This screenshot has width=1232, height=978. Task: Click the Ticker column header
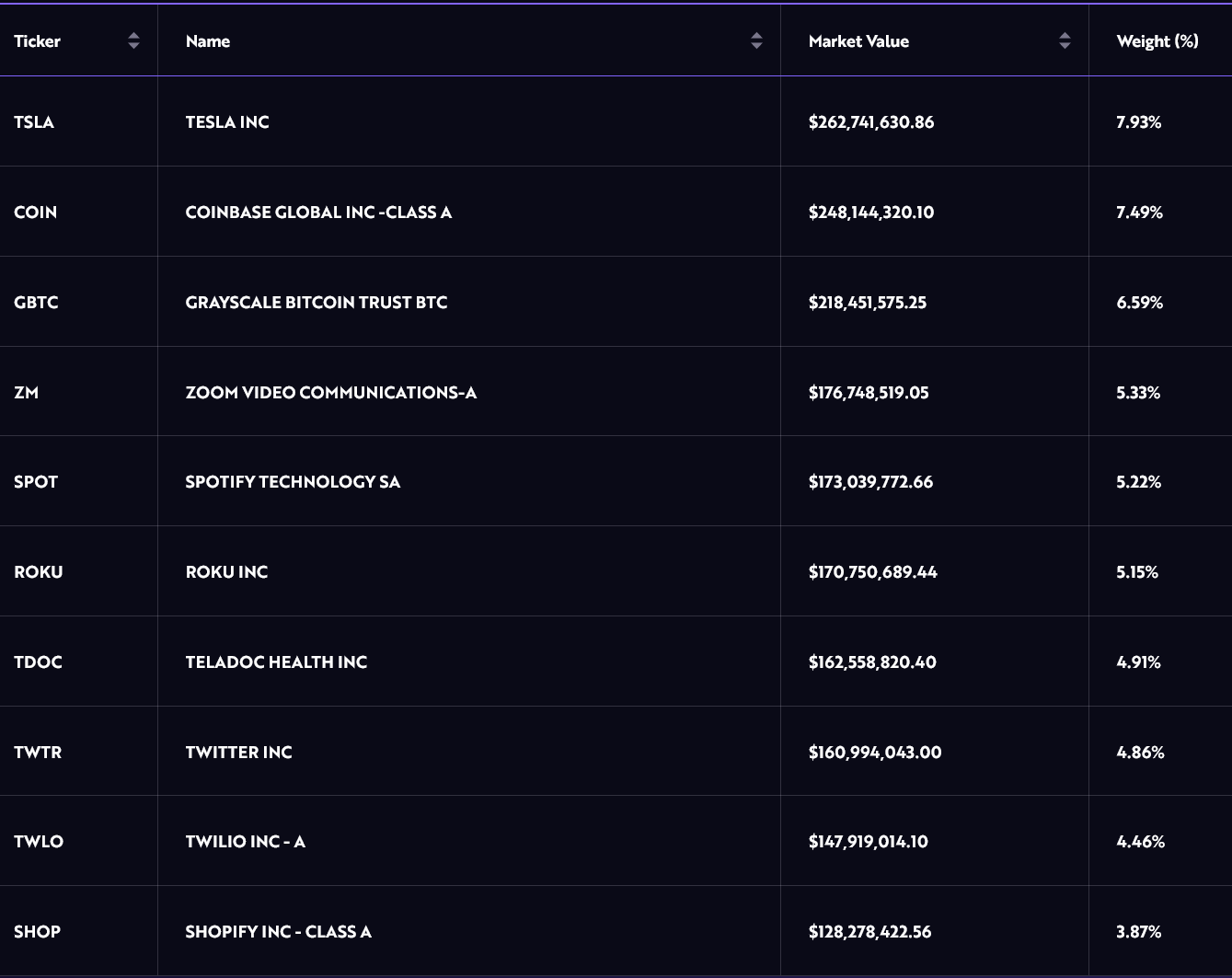[78, 40]
